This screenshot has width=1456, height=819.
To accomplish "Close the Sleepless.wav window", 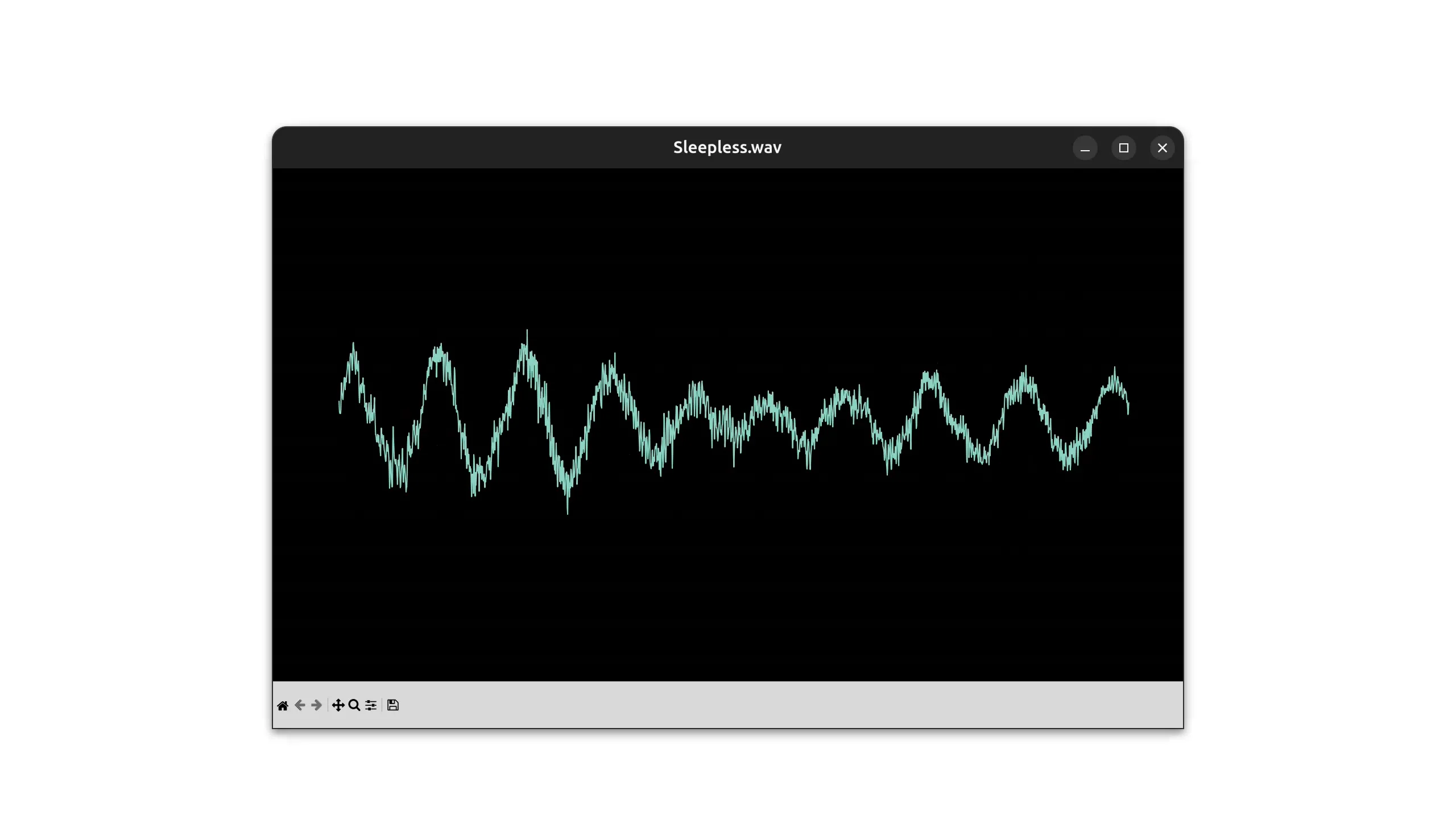I will tap(1163, 148).
